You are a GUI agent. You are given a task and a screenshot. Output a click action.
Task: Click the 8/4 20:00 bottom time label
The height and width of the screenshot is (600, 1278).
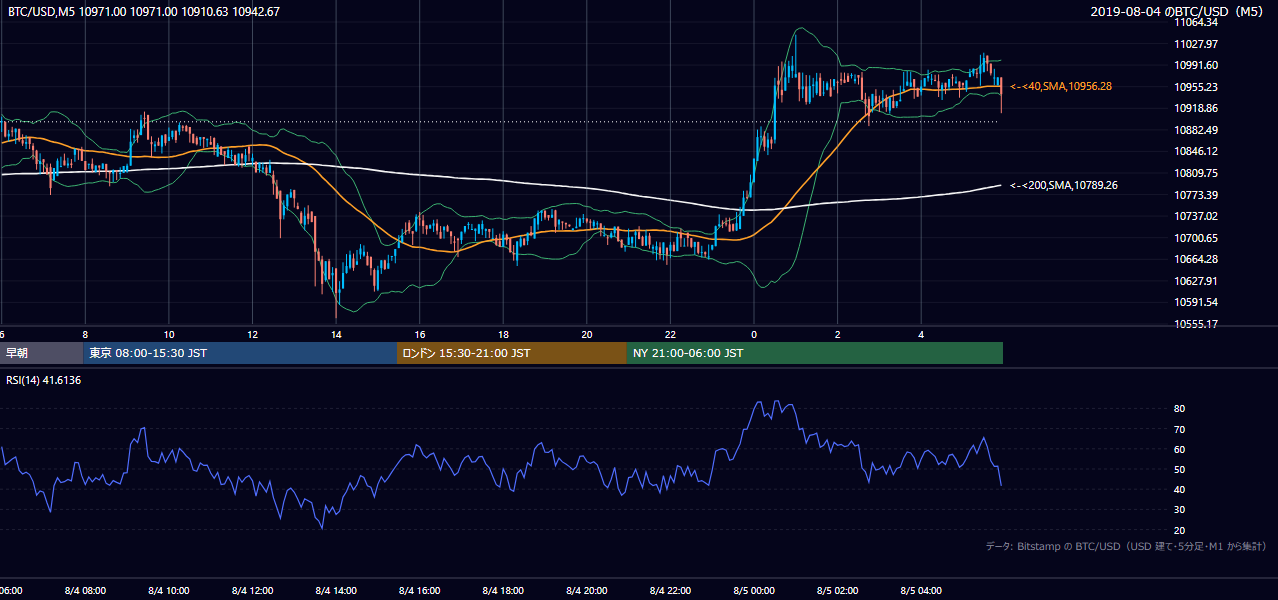587,591
